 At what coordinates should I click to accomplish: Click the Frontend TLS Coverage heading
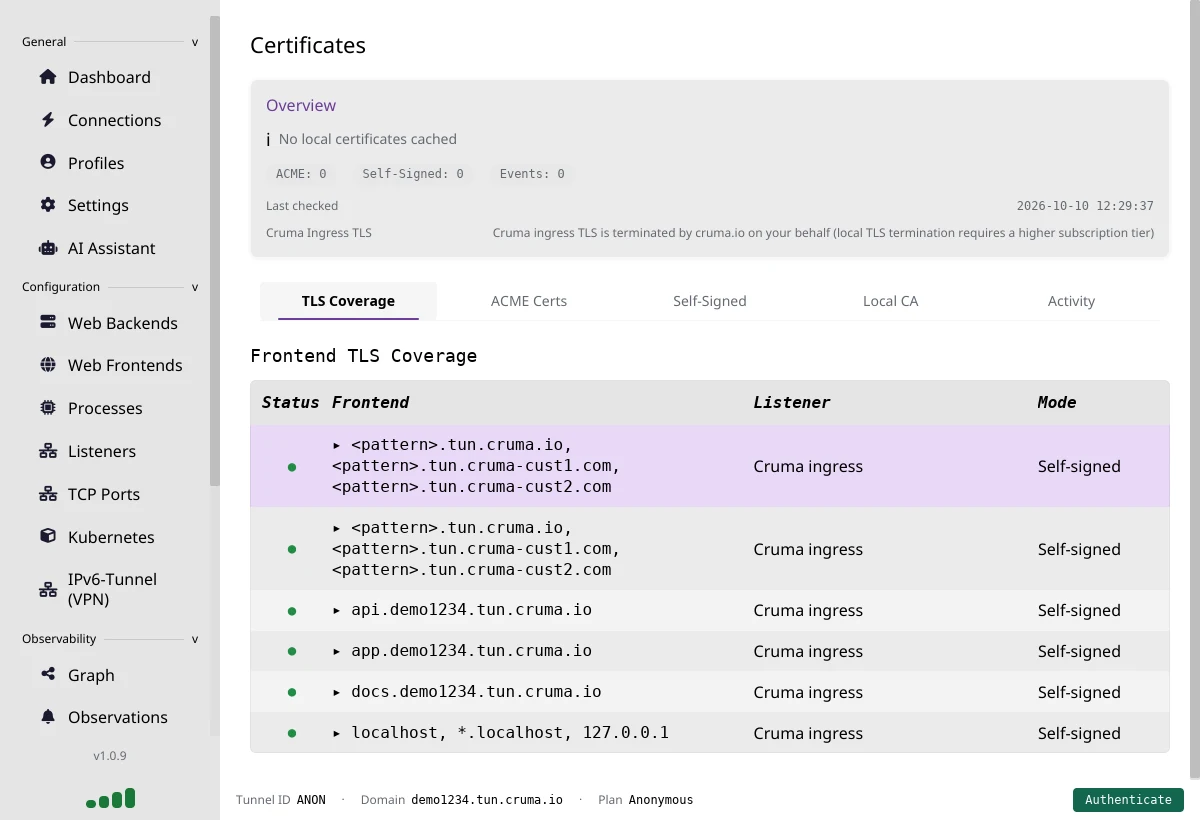(363, 356)
